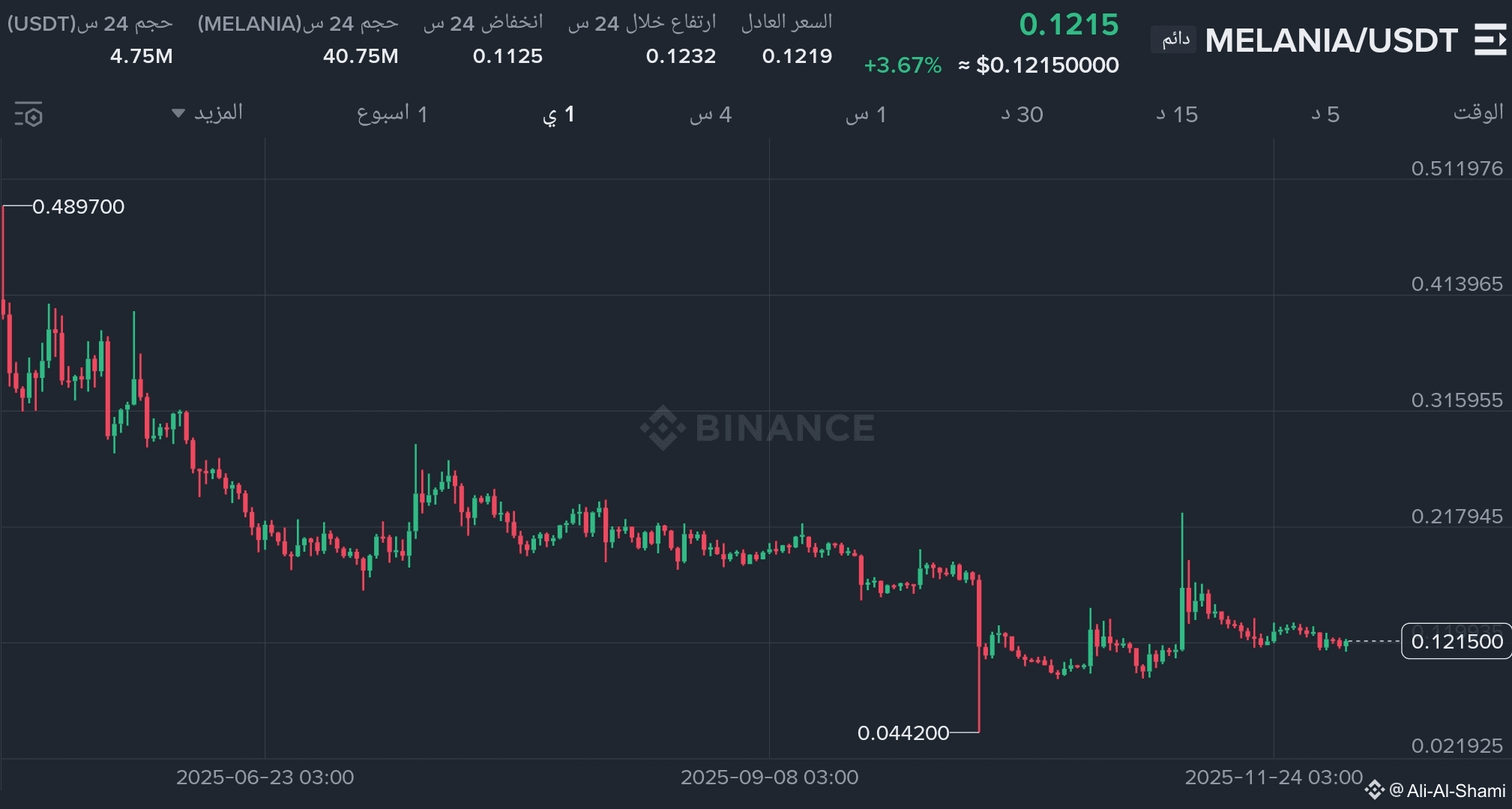
Task: Select the 1 اسبوع timeframe
Action: (392, 114)
